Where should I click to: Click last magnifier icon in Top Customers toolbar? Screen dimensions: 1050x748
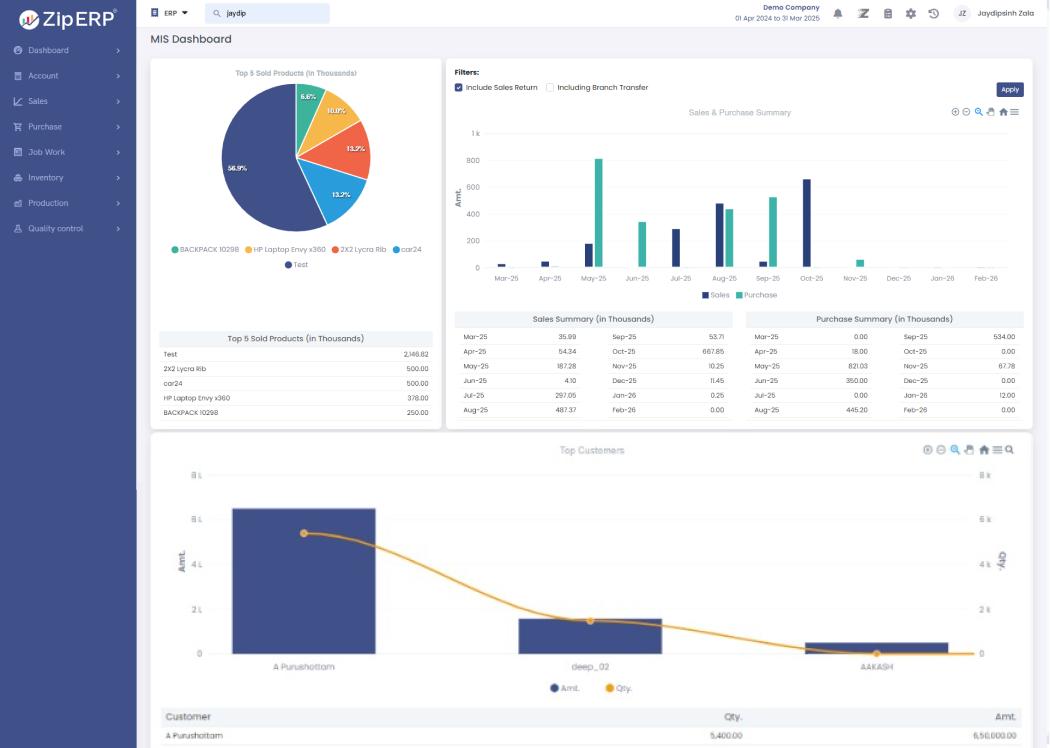(x=1009, y=450)
